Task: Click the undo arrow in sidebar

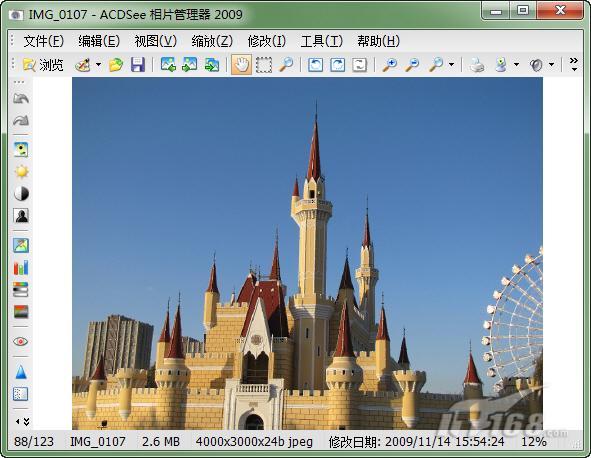Action: coord(21,99)
